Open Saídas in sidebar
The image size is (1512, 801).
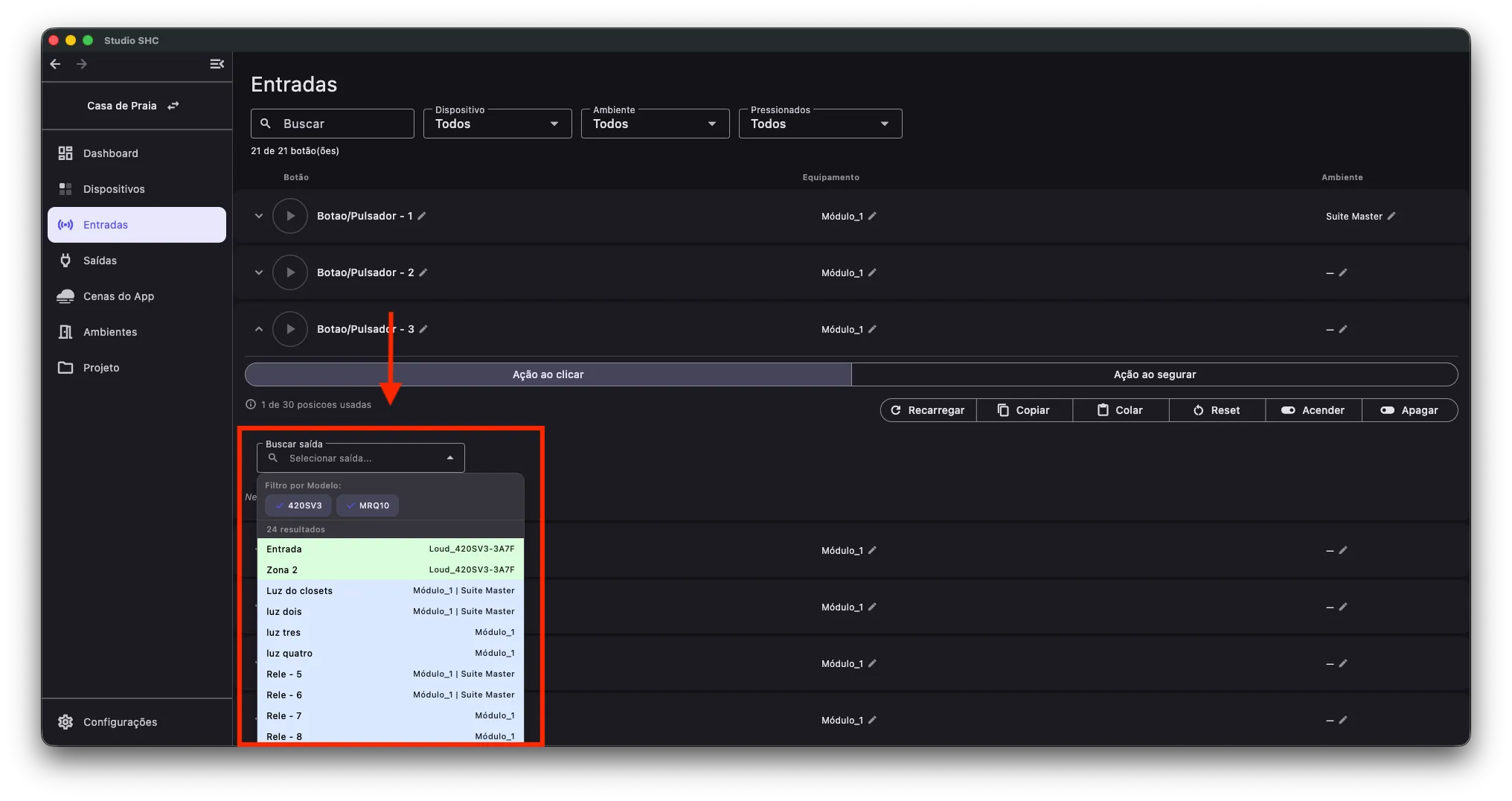pyautogui.click(x=137, y=261)
